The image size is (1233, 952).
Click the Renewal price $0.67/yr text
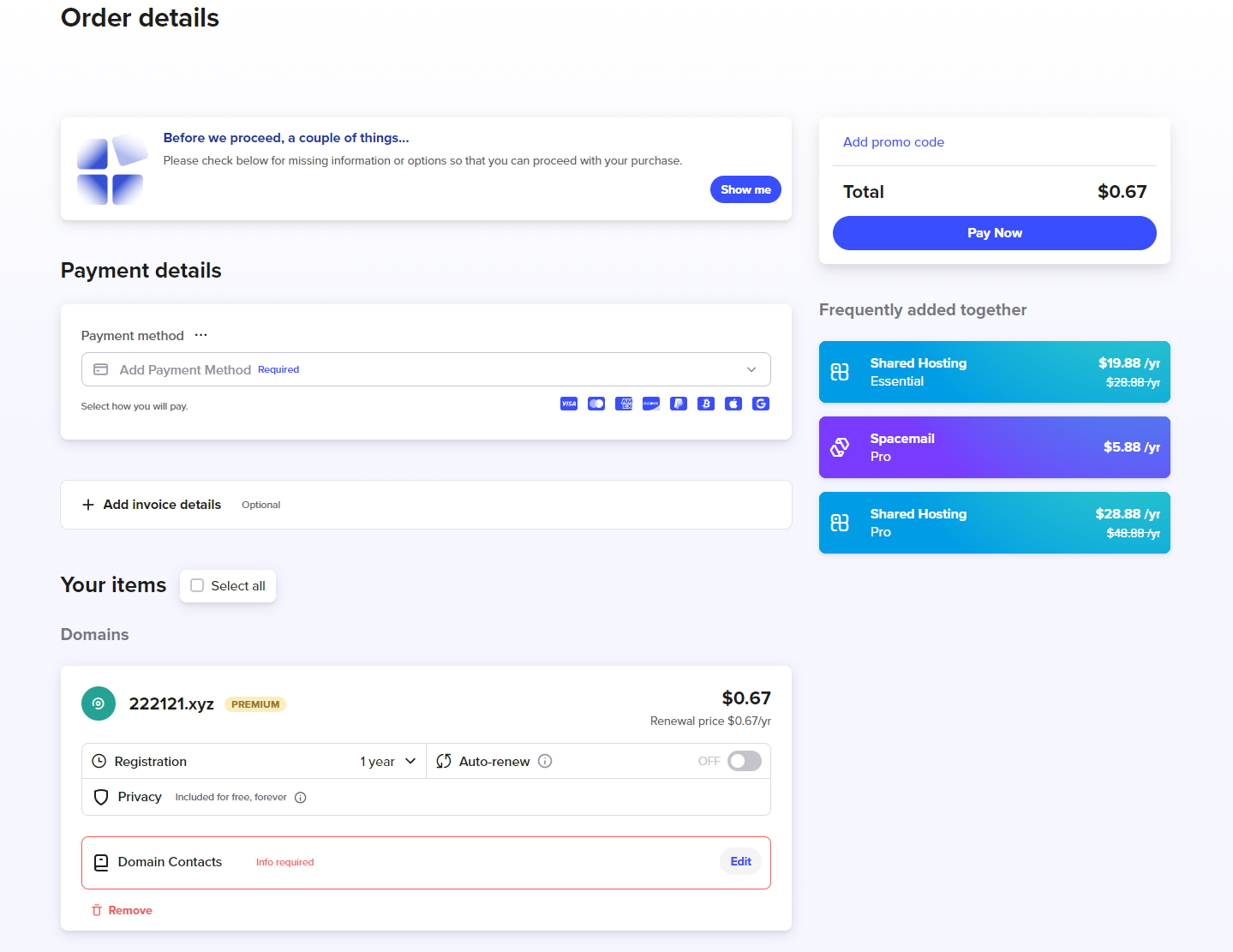[710, 721]
